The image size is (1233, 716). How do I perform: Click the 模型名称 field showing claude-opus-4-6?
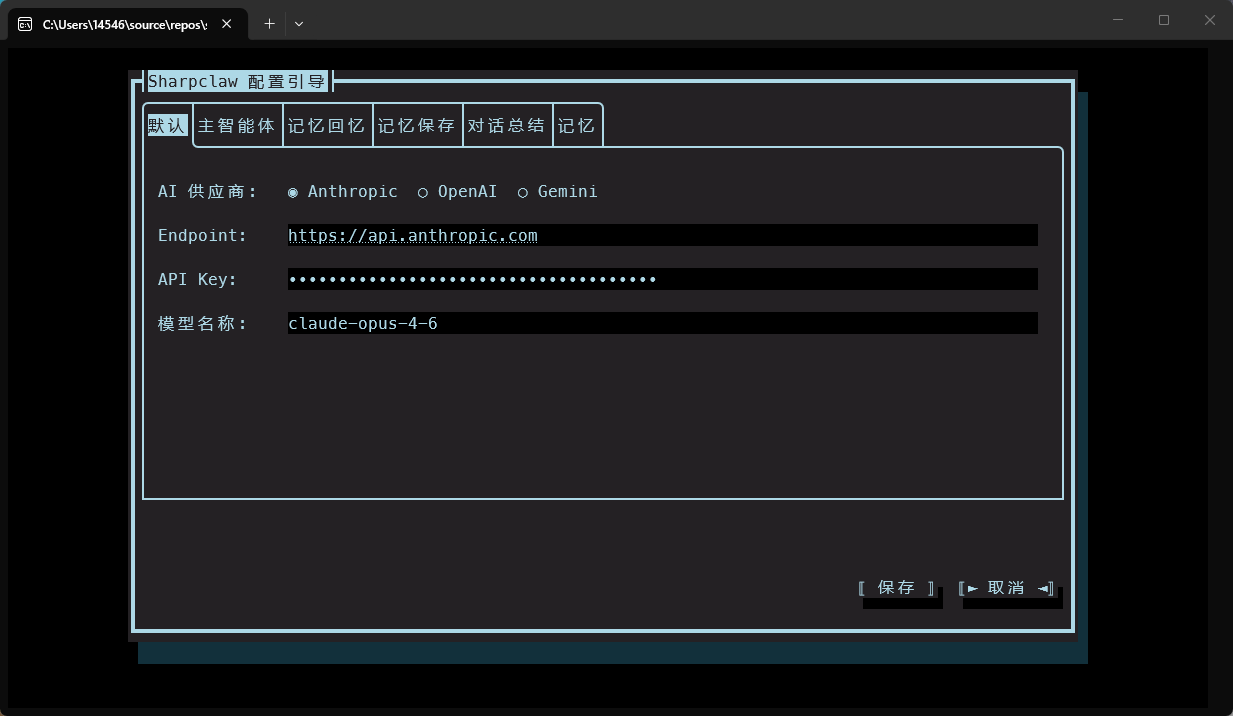tap(662, 323)
